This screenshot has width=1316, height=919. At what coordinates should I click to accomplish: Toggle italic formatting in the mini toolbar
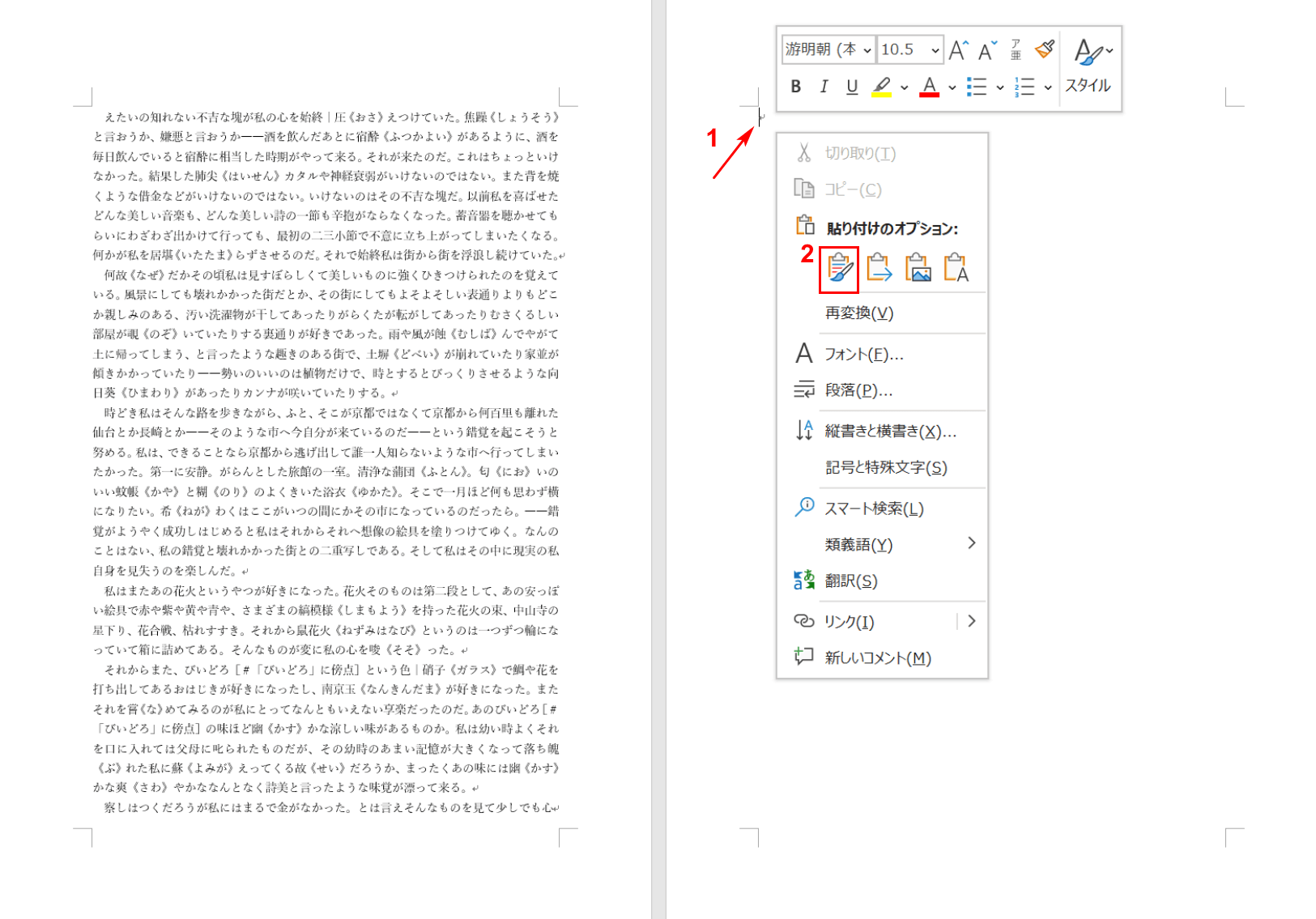(x=824, y=87)
